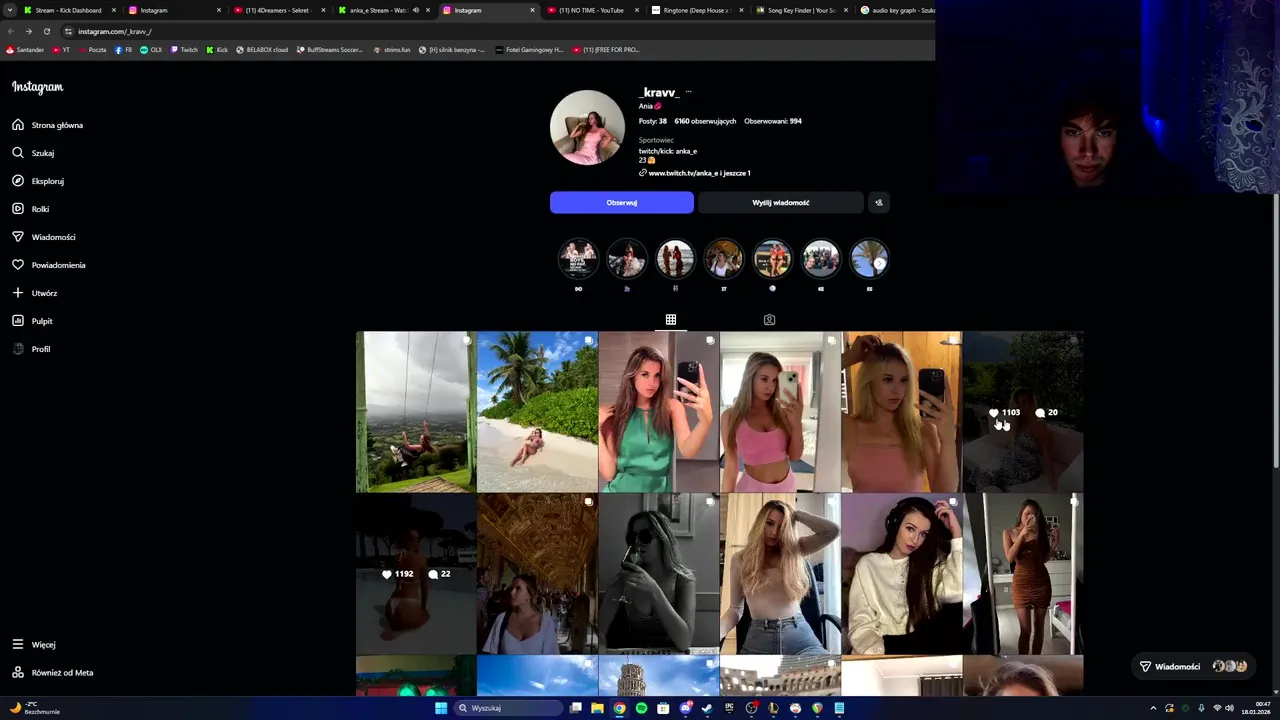This screenshot has height=720, width=1280.
Task: Open black-and-white sunglasses post
Action: tap(659, 574)
